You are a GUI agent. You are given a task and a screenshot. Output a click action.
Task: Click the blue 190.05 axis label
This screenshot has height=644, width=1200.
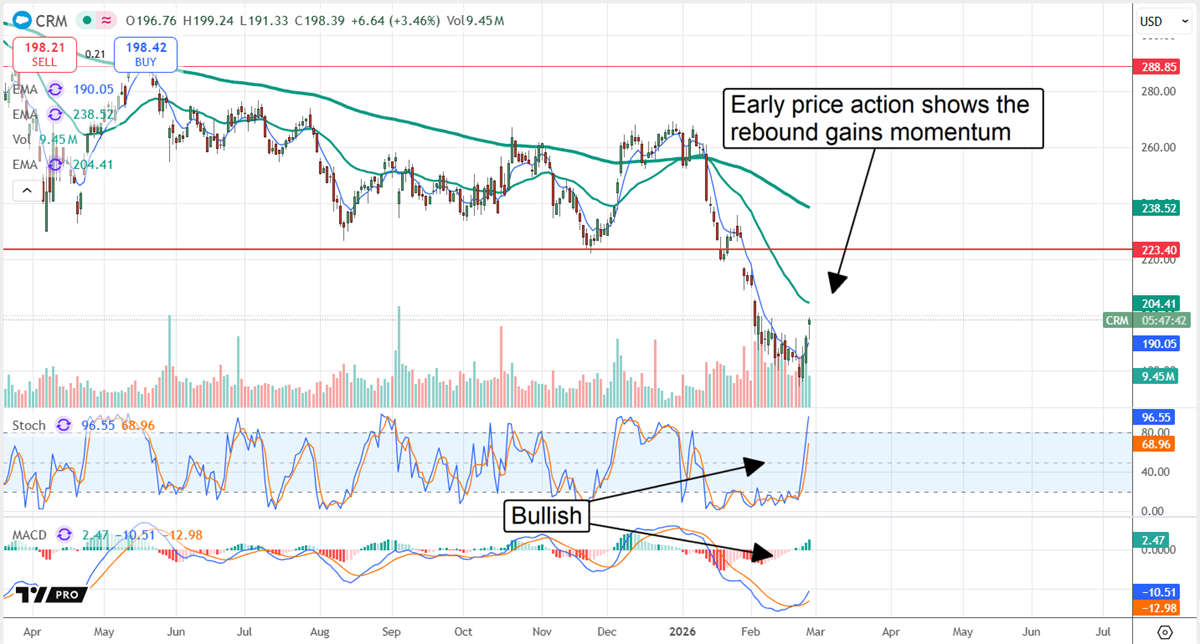point(1158,343)
